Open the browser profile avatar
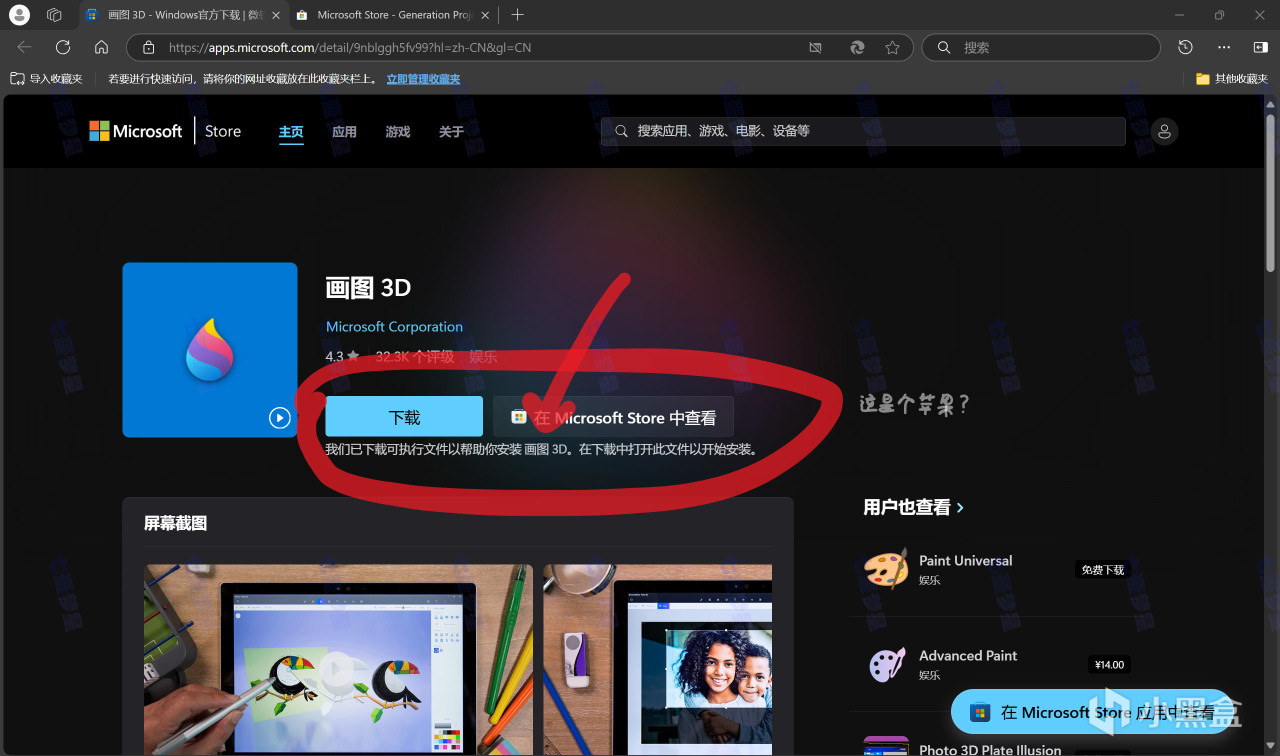Image resolution: width=1280 pixels, height=756 pixels. (19, 15)
